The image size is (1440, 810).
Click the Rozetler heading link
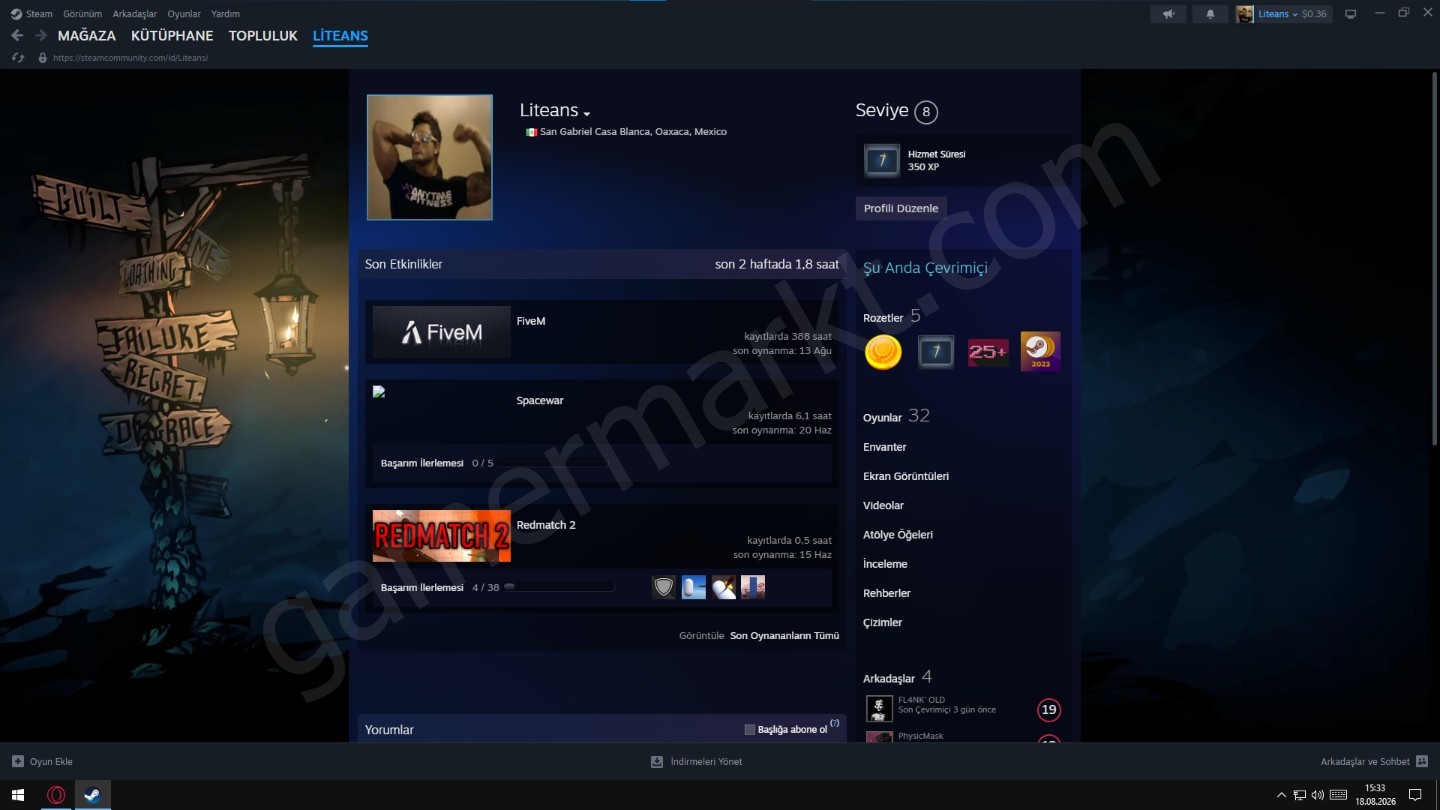pyautogui.click(x=883, y=318)
